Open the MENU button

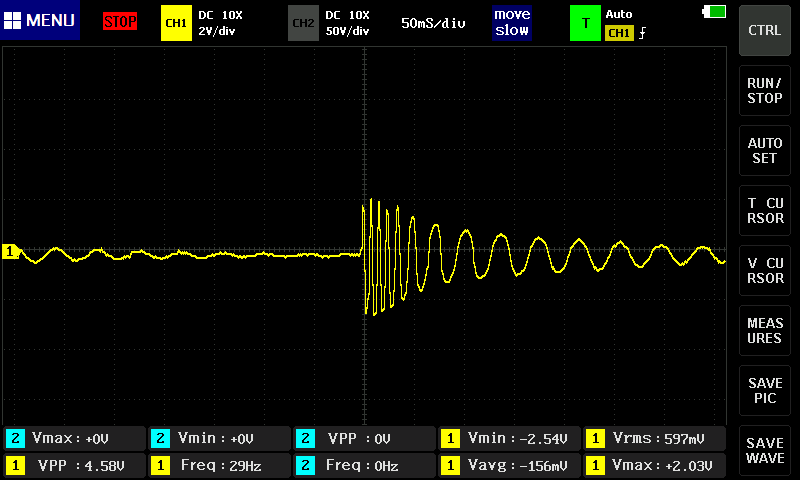(40, 21)
